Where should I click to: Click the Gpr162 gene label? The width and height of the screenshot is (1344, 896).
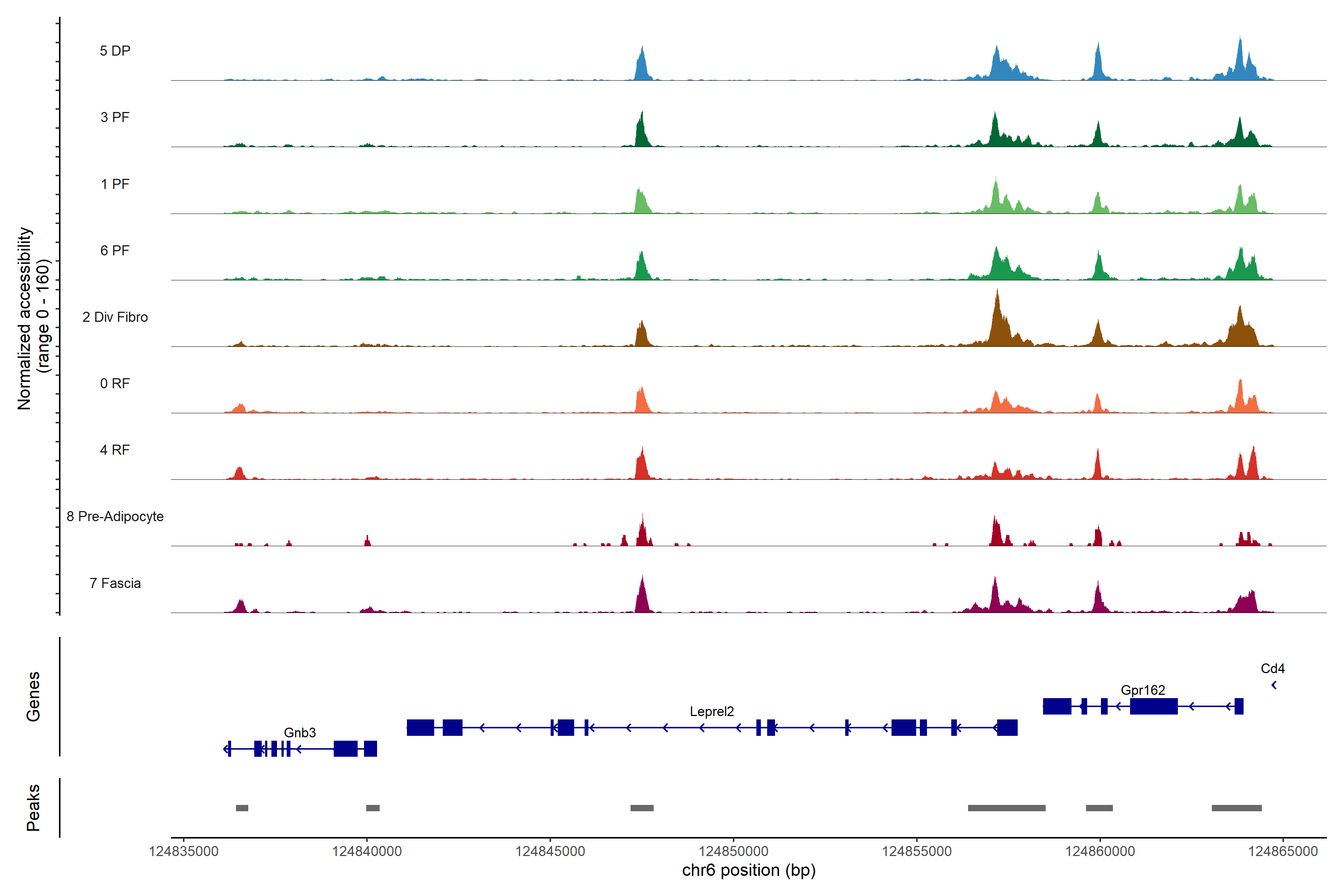pos(1143,690)
